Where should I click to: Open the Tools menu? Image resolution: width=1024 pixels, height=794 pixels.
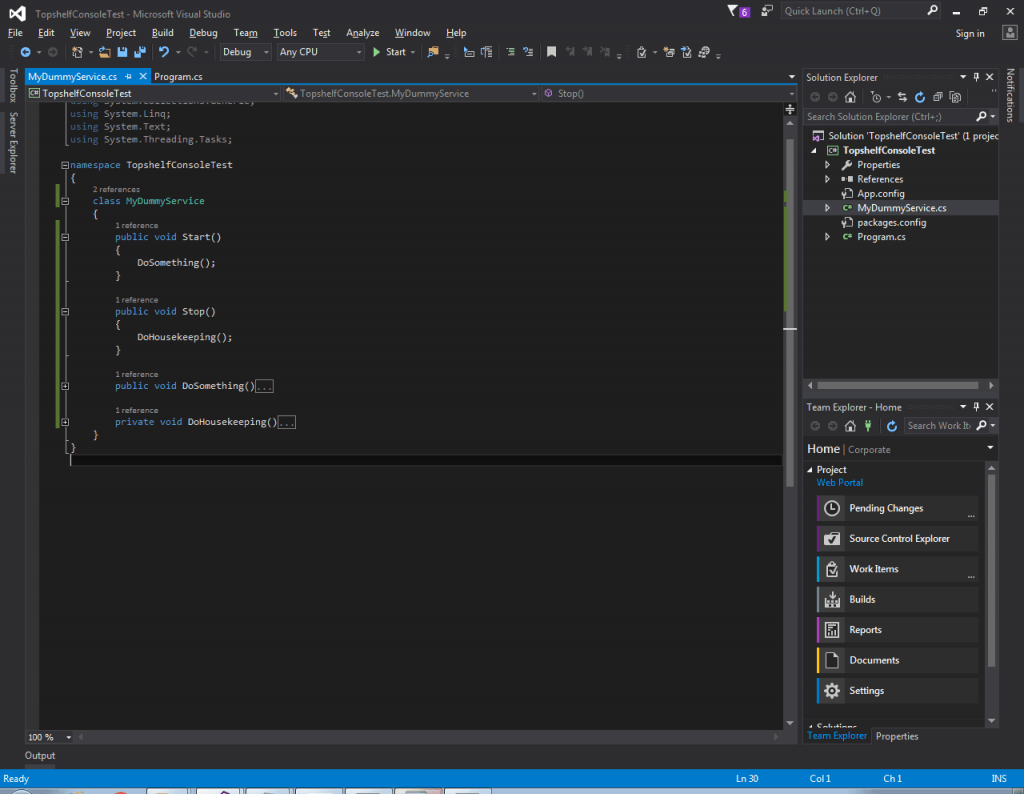[285, 33]
